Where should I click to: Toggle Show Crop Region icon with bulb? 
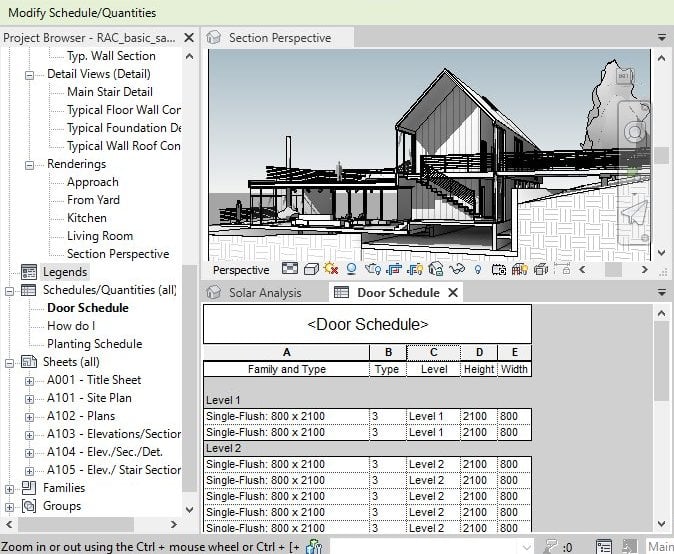415,269
